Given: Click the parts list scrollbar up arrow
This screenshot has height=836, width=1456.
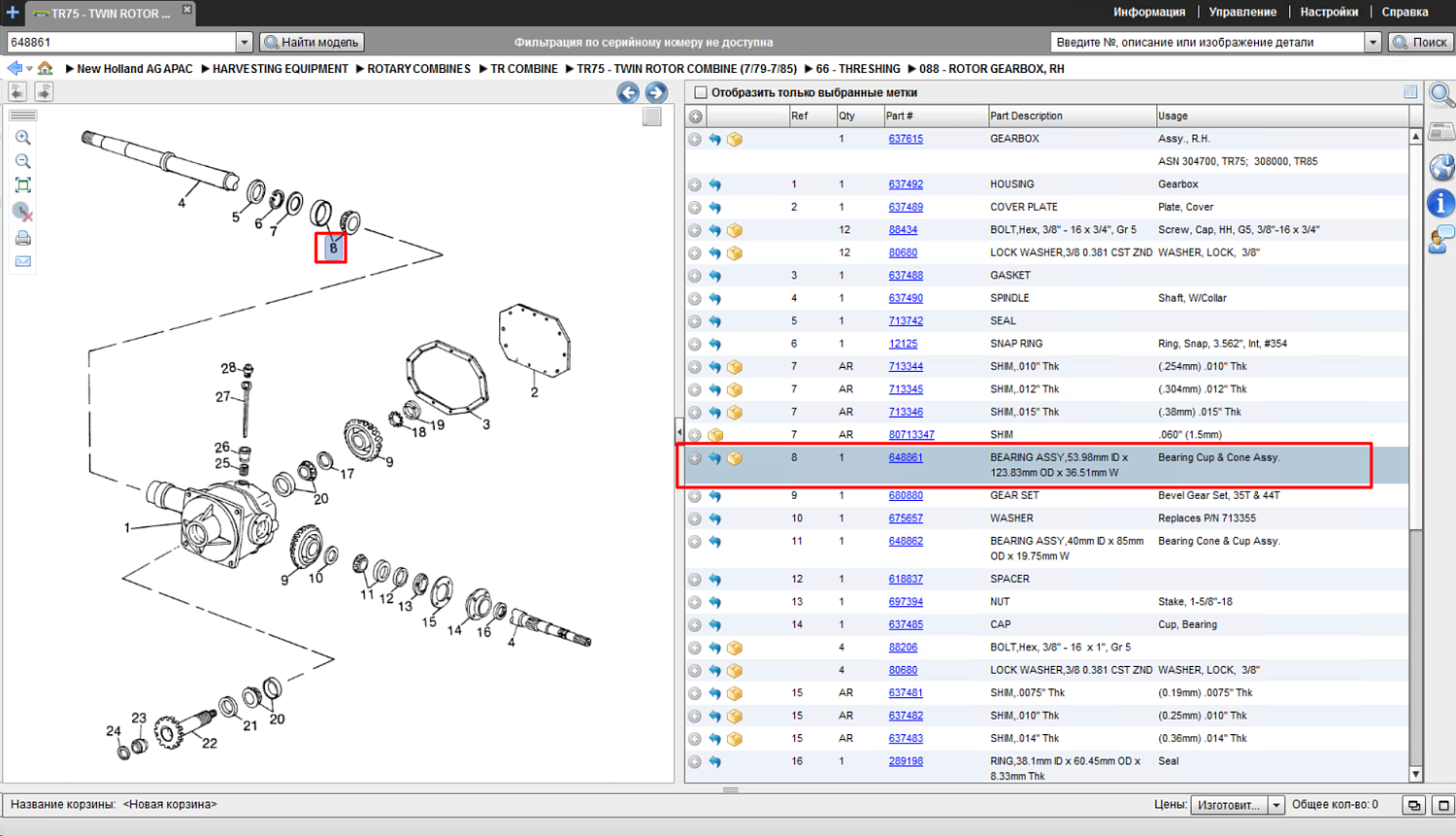Looking at the screenshot, I should tap(1415, 137).
